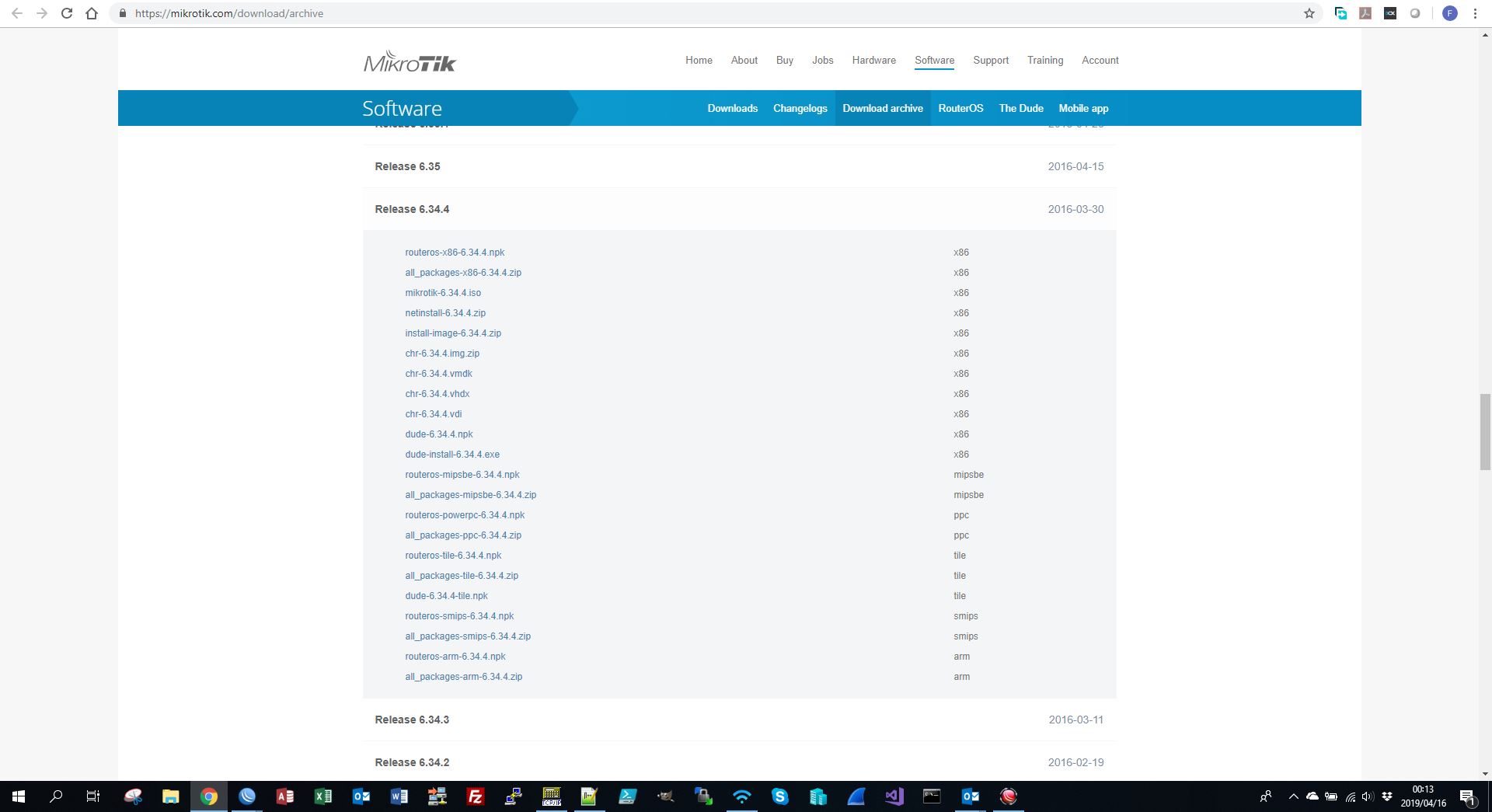Launch Word from the taskbar
The height and width of the screenshot is (812, 1492).
399,796
